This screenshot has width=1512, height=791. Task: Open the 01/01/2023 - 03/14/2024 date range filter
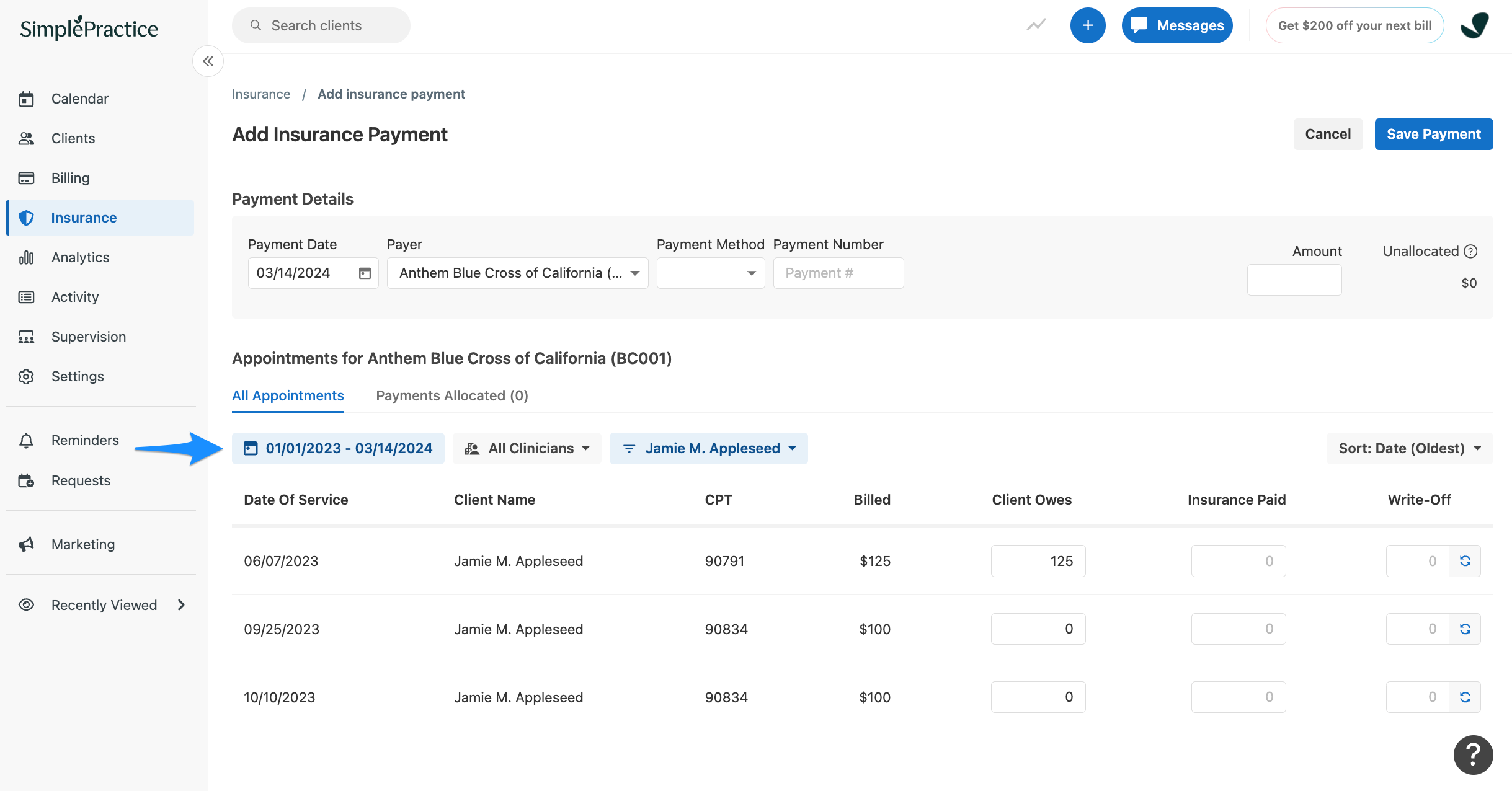tap(338, 448)
